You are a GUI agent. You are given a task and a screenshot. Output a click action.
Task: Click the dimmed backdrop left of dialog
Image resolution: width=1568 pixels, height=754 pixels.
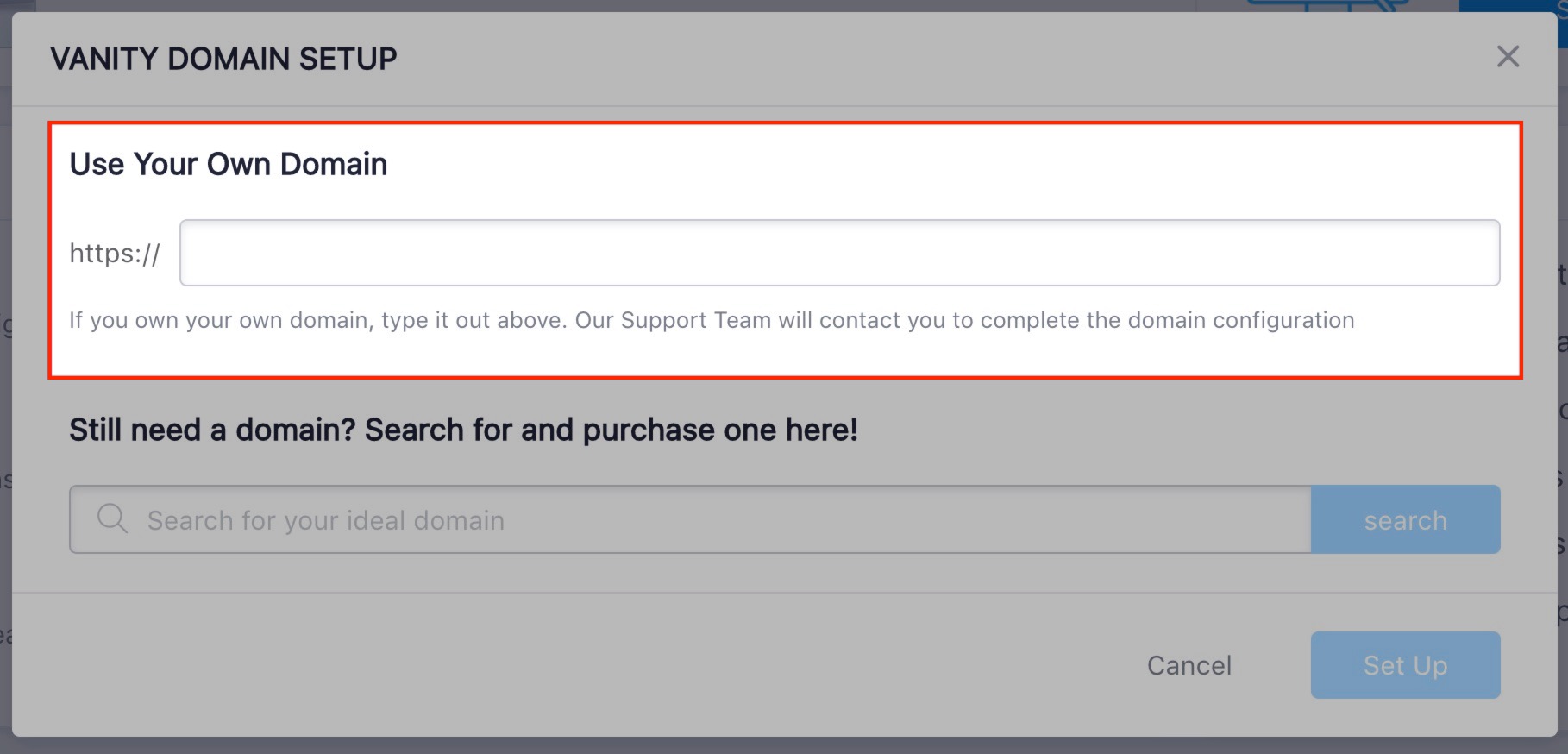pyautogui.click(x=5, y=388)
